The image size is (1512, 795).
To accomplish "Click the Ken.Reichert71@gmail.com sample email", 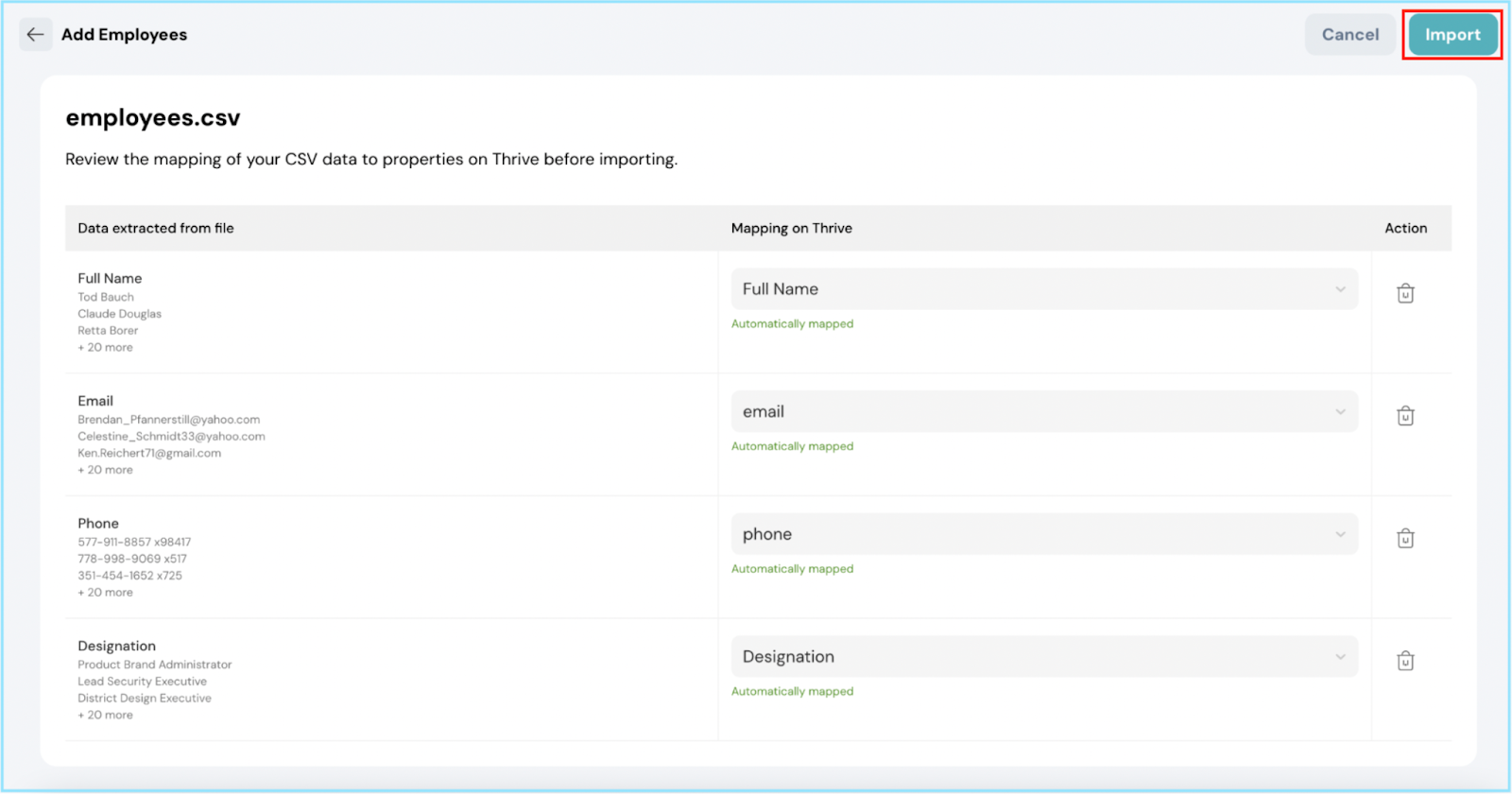I will [149, 454].
